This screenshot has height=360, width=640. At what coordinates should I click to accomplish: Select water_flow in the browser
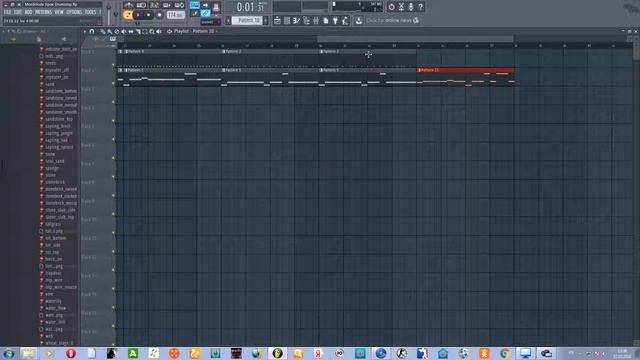pos(56,308)
